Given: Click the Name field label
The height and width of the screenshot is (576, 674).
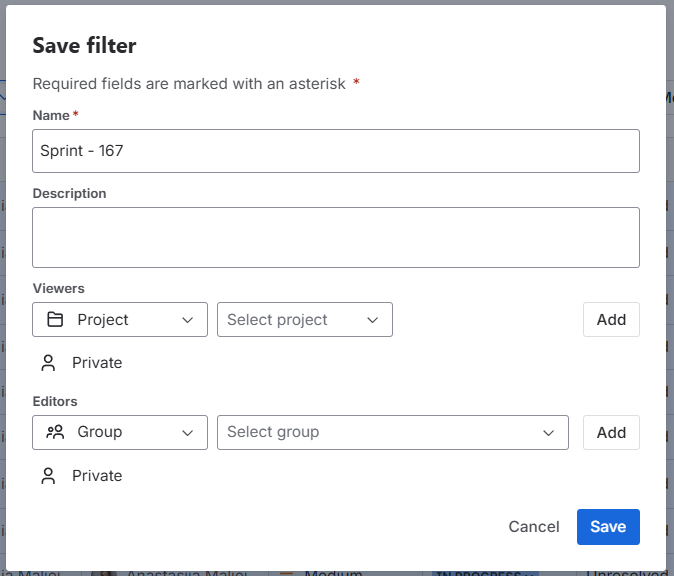Looking at the screenshot, I should pyautogui.click(x=51, y=116).
